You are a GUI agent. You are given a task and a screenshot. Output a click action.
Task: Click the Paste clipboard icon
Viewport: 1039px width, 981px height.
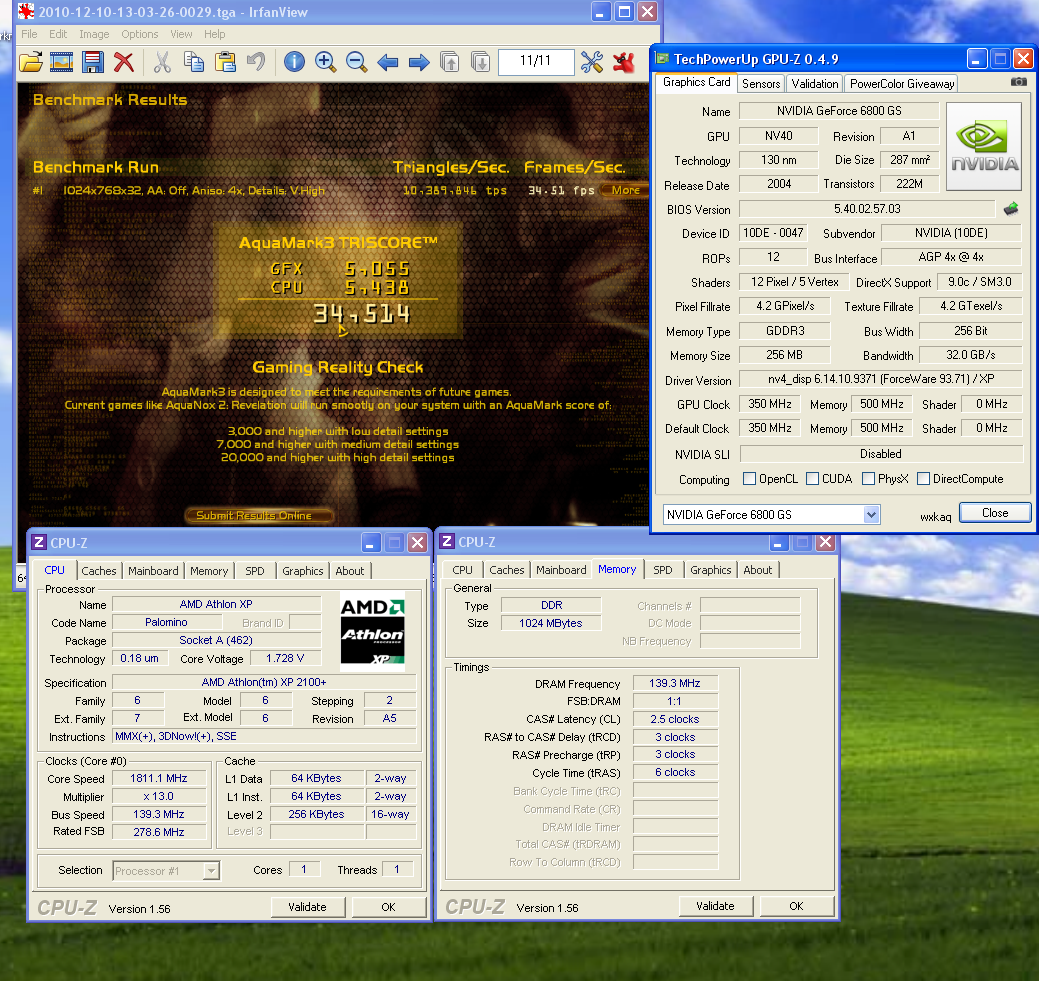click(x=225, y=62)
